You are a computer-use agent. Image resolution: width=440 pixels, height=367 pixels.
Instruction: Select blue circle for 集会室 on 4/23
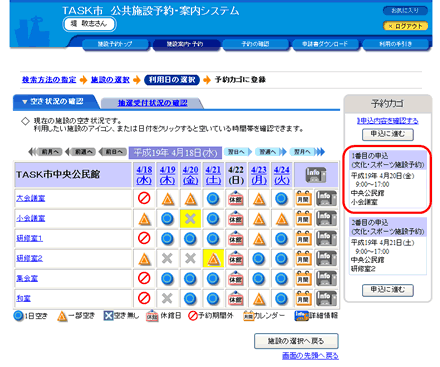tap(259, 279)
